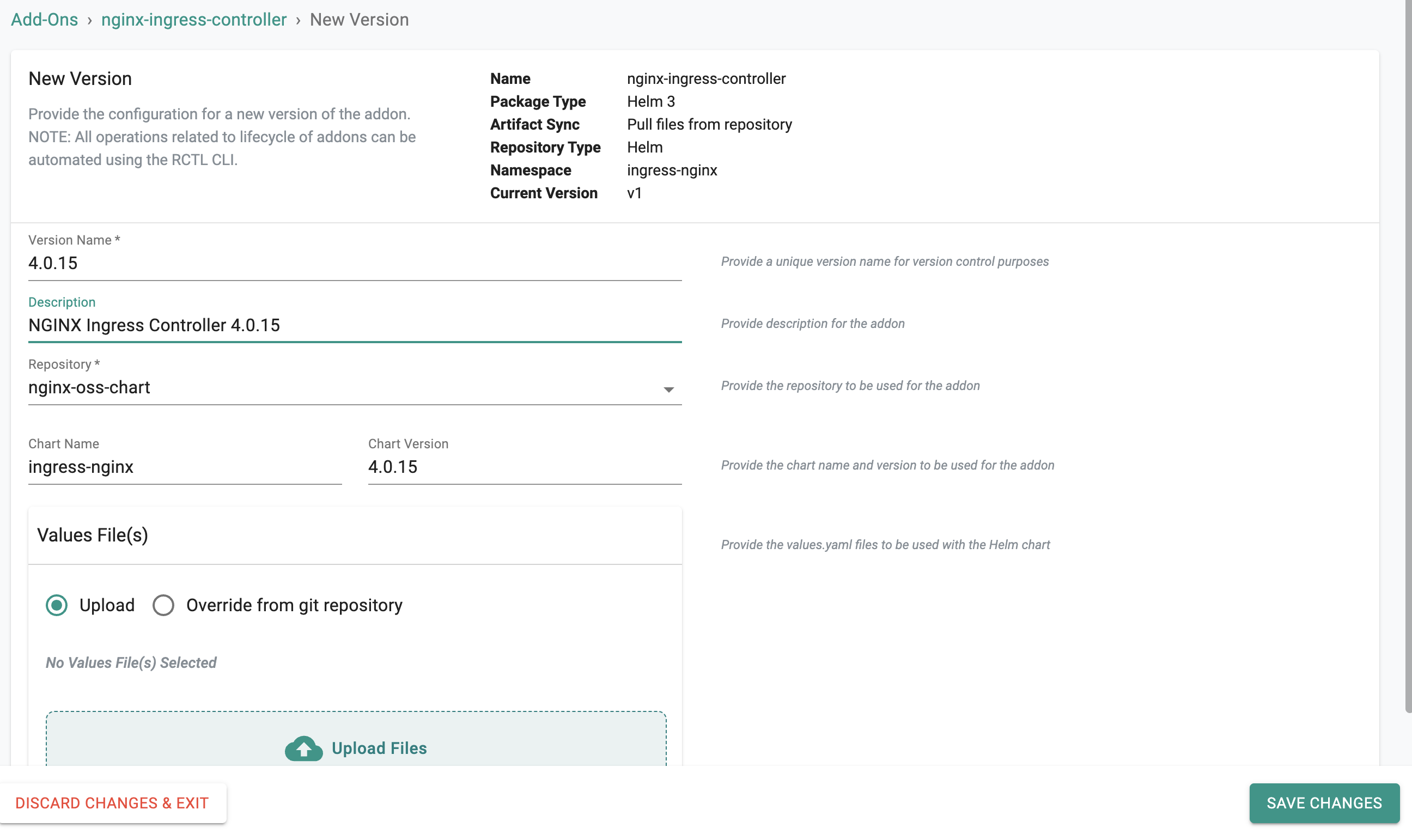Select the Upload radio button
This screenshot has height=840, width=1412.
click(57, 605)
